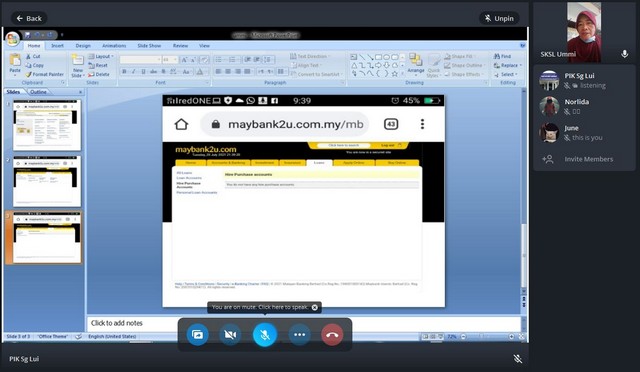Click Copy in Clipboard group
This screenshot has height=372, width=640.
(35, 65)
